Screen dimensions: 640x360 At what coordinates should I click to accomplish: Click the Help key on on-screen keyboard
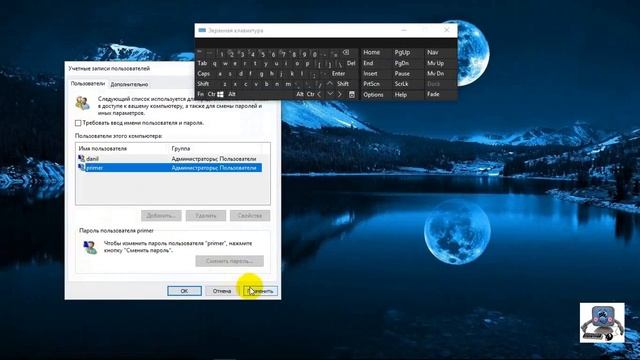point(400,94)
